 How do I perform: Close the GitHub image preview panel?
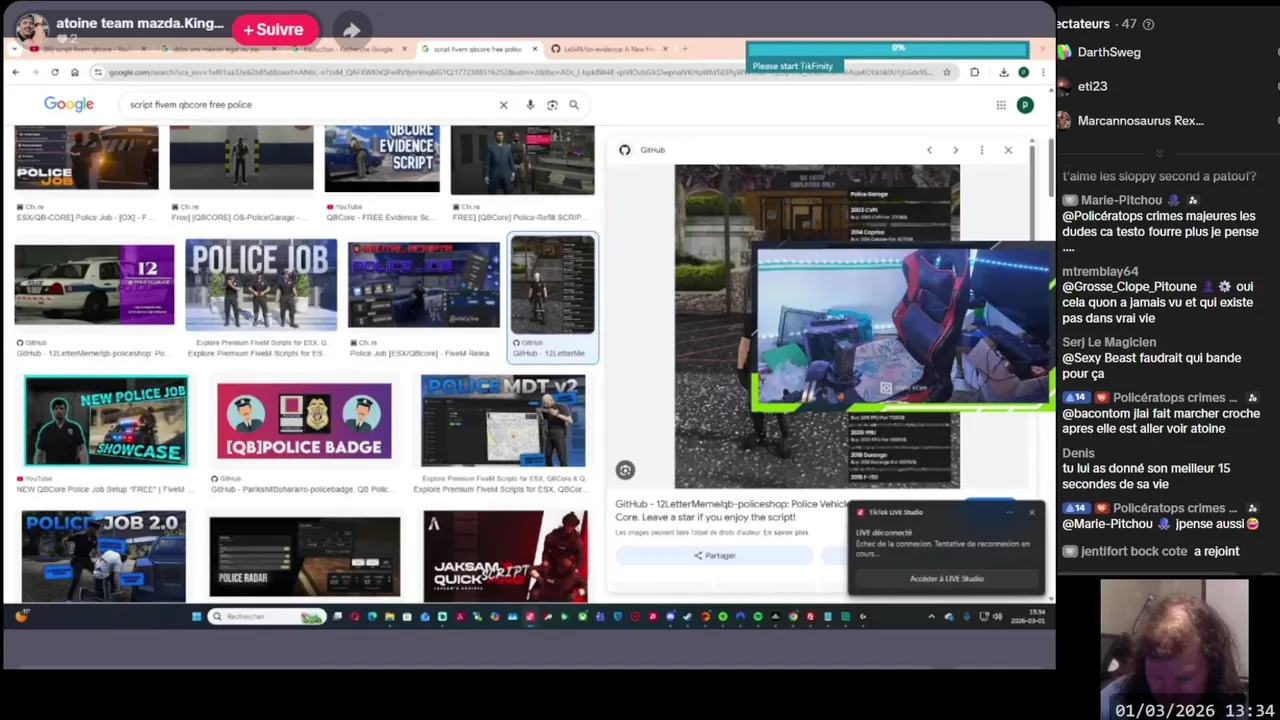[x=1008, y=150]
